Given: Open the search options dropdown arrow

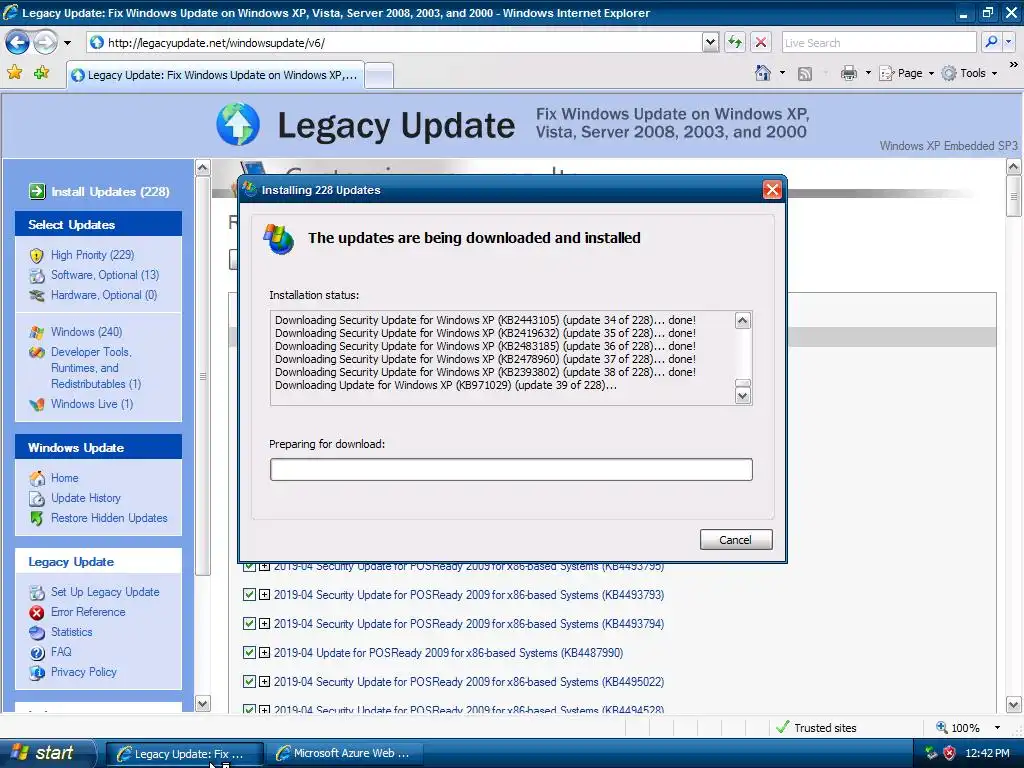Looking at the screenshot, I should pyautogui.click(x=1009, y=42).
